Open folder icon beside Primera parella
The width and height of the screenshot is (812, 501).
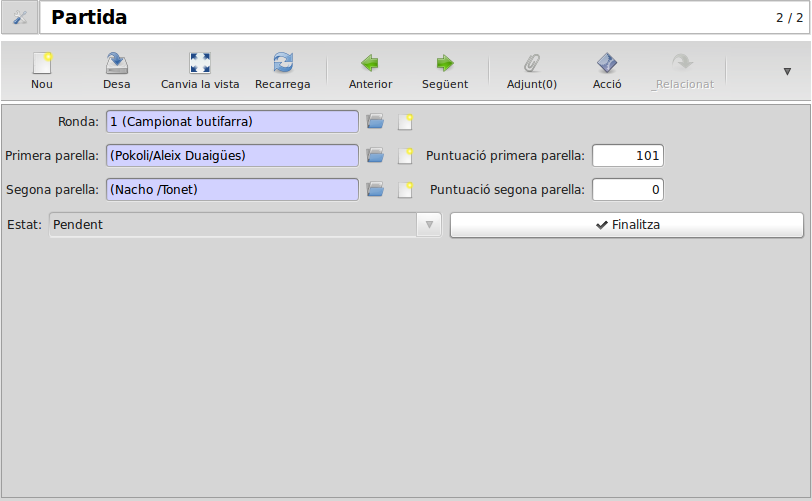375,155
